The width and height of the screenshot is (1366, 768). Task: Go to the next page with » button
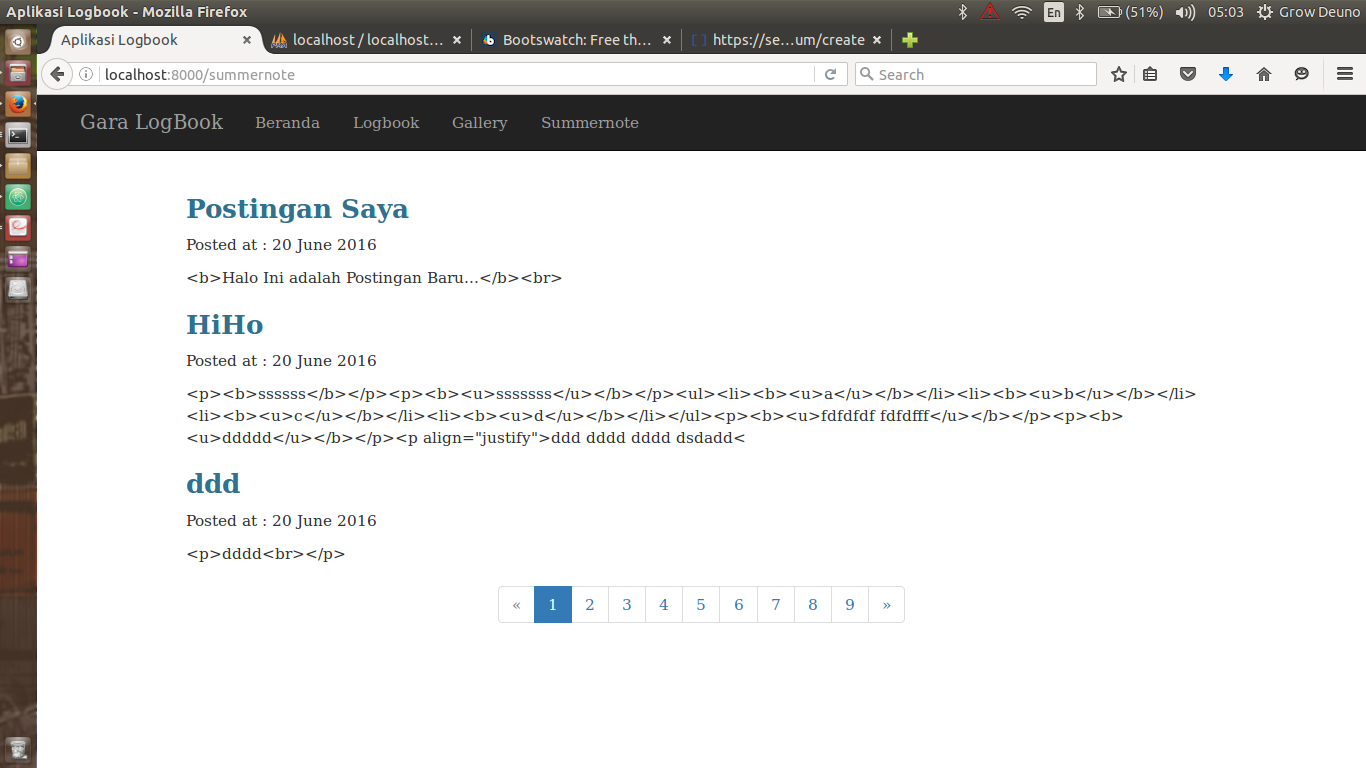point(886,604)
